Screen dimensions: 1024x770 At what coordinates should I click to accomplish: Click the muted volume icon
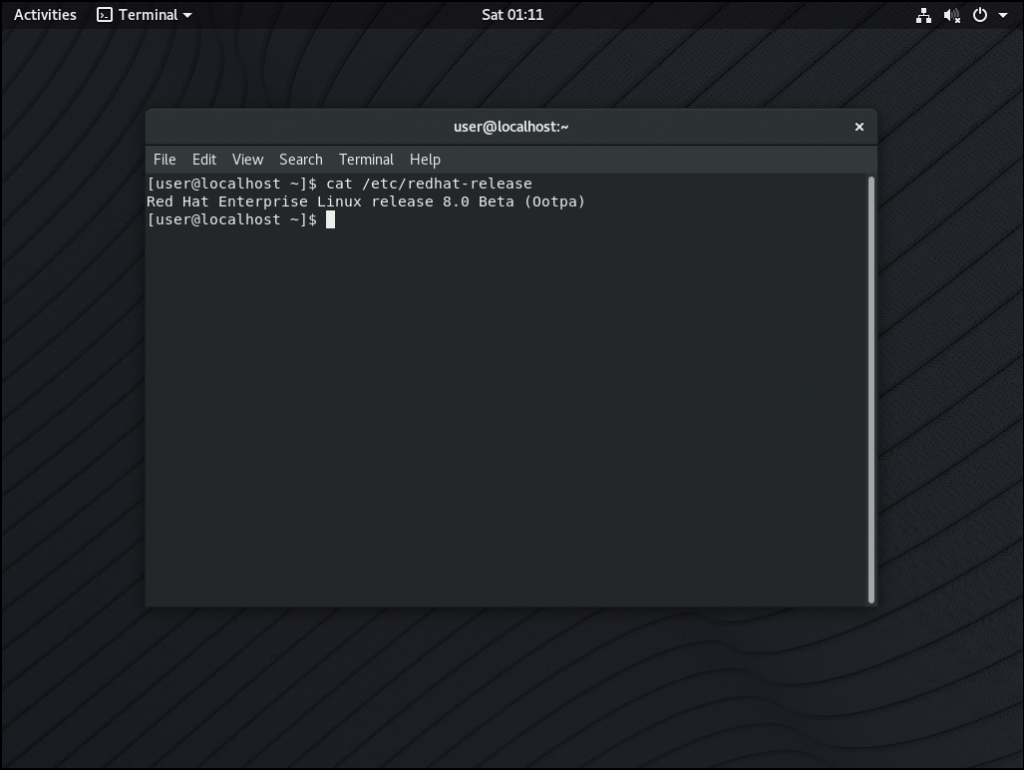[952, 15]
